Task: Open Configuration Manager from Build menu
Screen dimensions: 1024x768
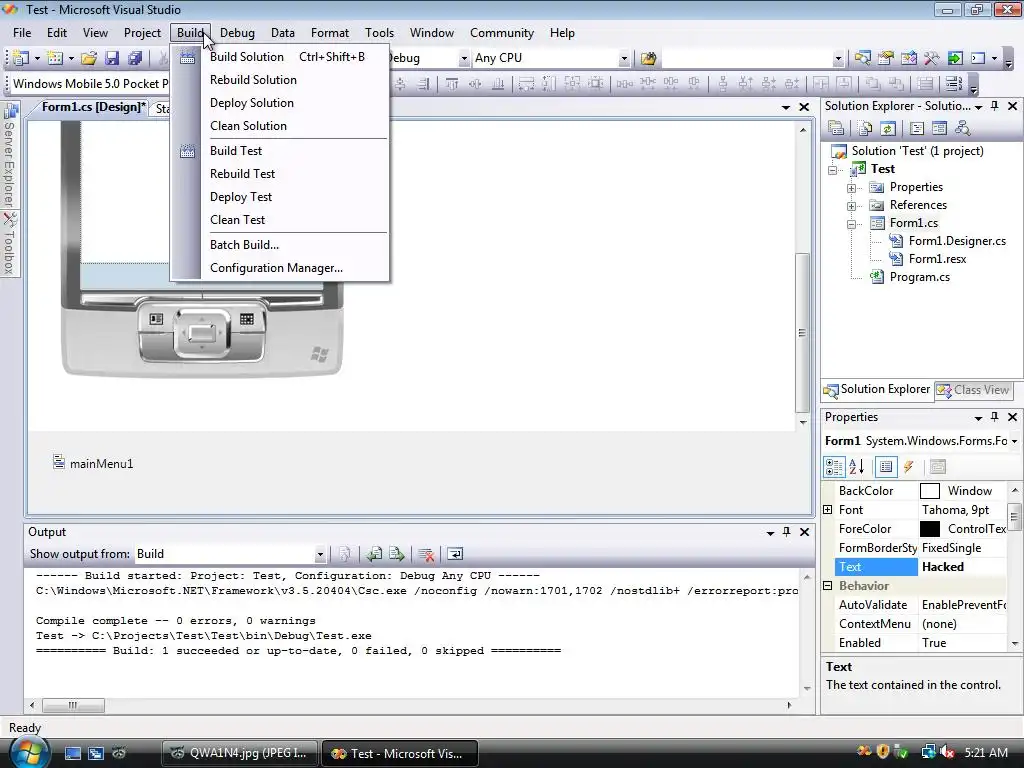Action: pyautogui.click(x=279, y=268)
